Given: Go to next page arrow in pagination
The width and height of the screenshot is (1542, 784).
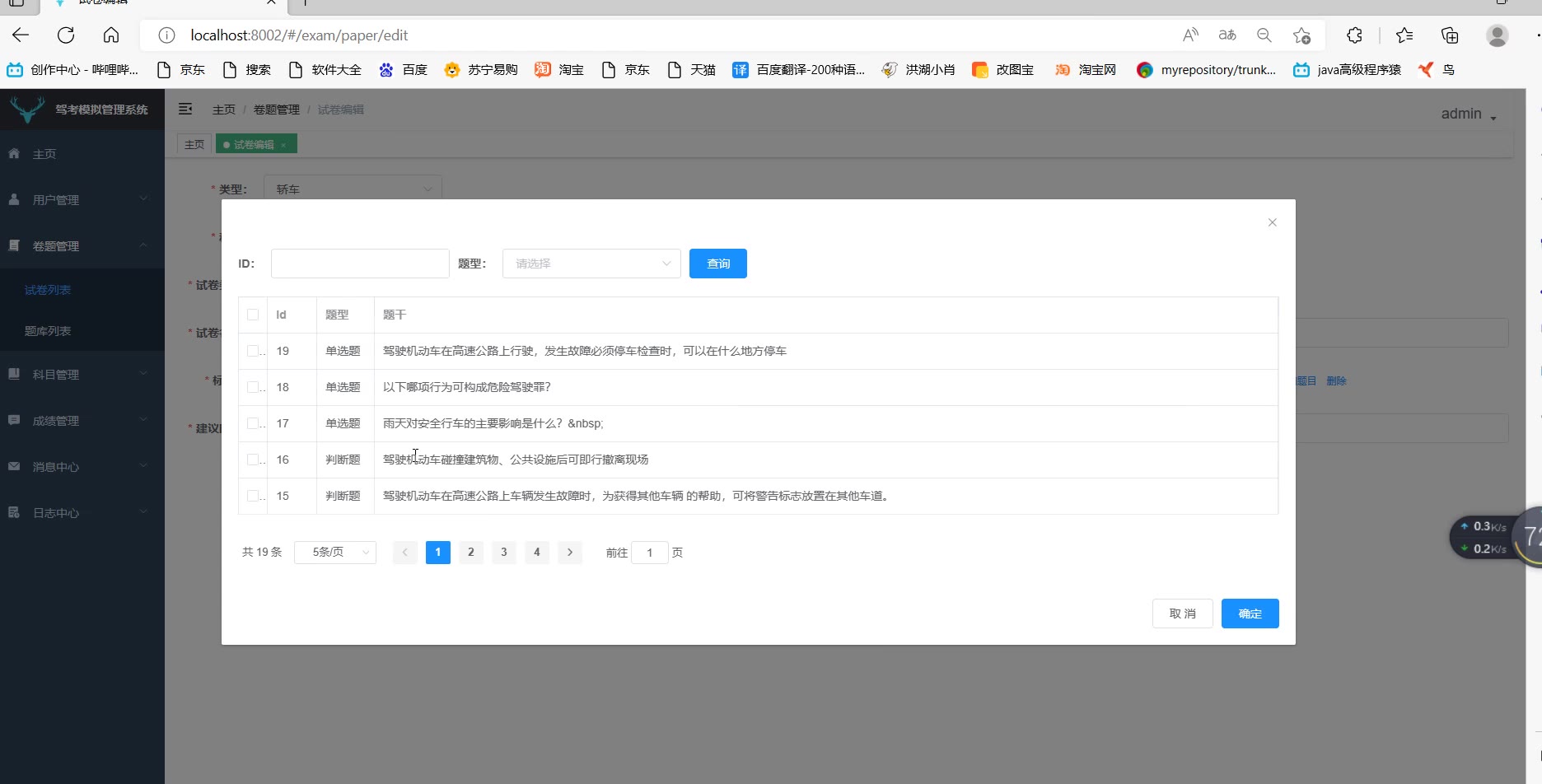Looking at the screenshot, I should click(x=569, y=553).
